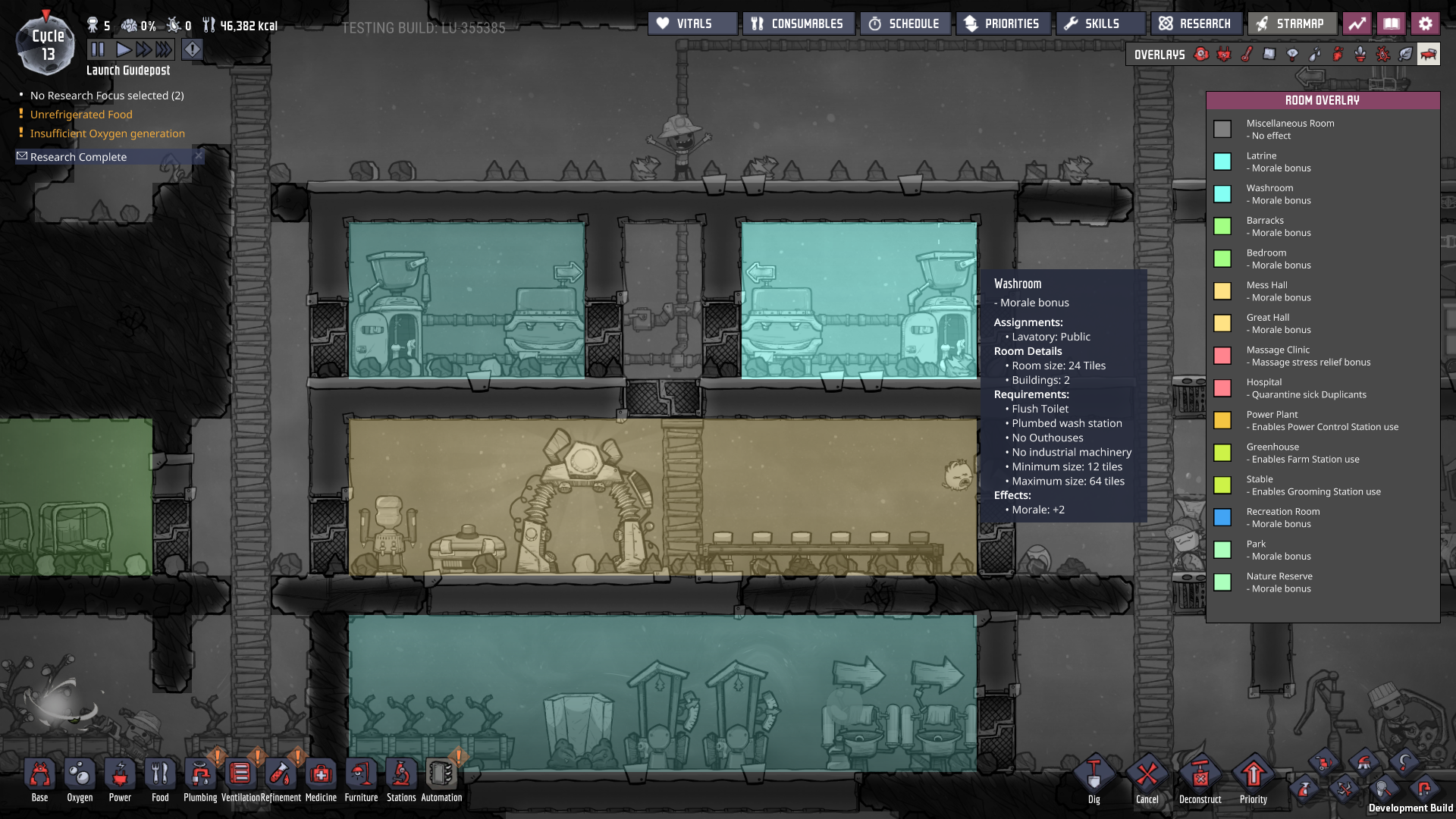Viewport: 1456px width, 819px height.
Task: Pause the game
Action: point(98,50)
